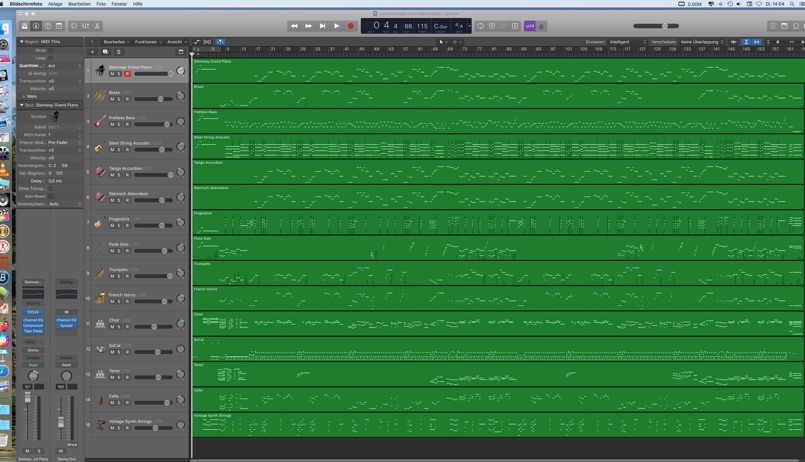Open the Bildschirmfoto app menu
The width and height of the screenshot is (805, 462).
point(26,4)
